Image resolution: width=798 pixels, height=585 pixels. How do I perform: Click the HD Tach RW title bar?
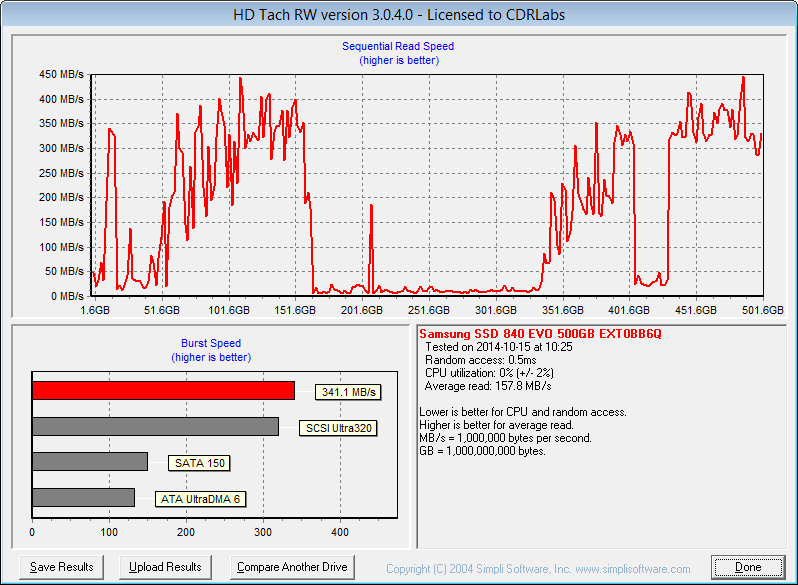tap(398, 15)
